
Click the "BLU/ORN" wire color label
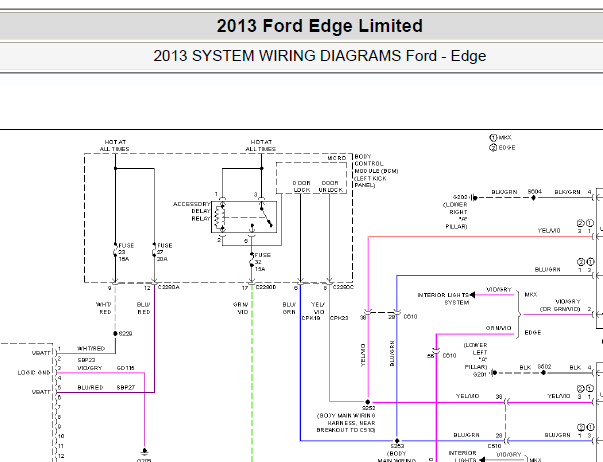(289, 308)
